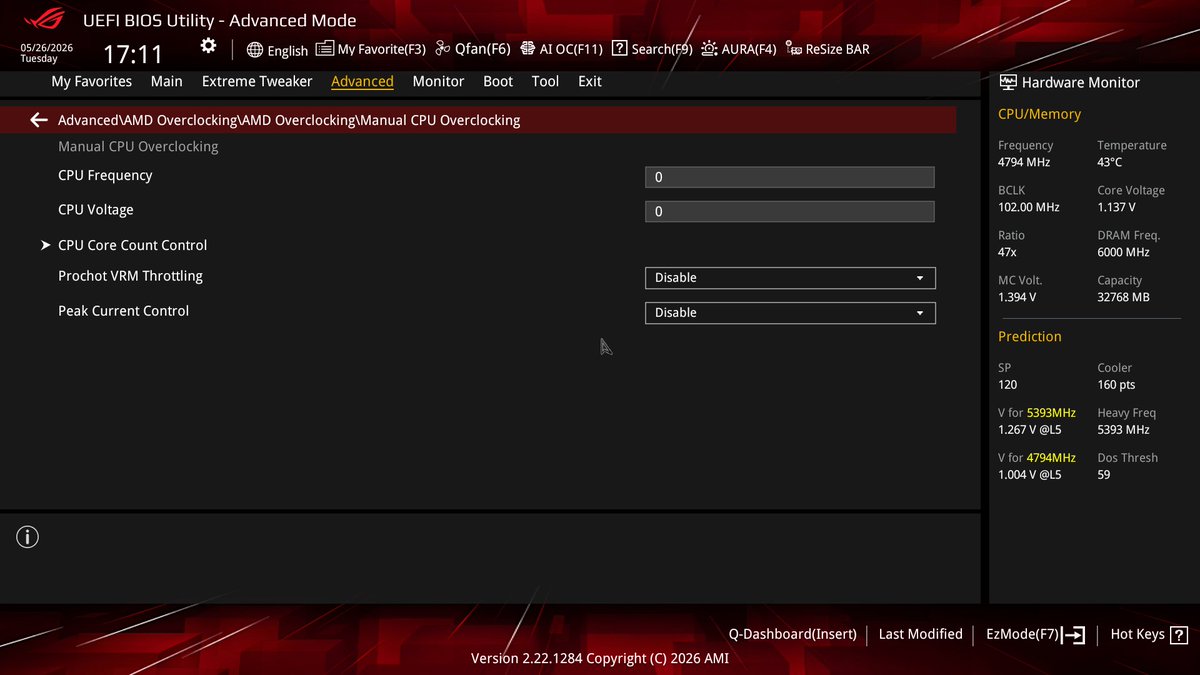This screenshot has height=675, width=1200.
Task: Select the Prochot VRM Throttling label
Action: click(x=130, y=276)
